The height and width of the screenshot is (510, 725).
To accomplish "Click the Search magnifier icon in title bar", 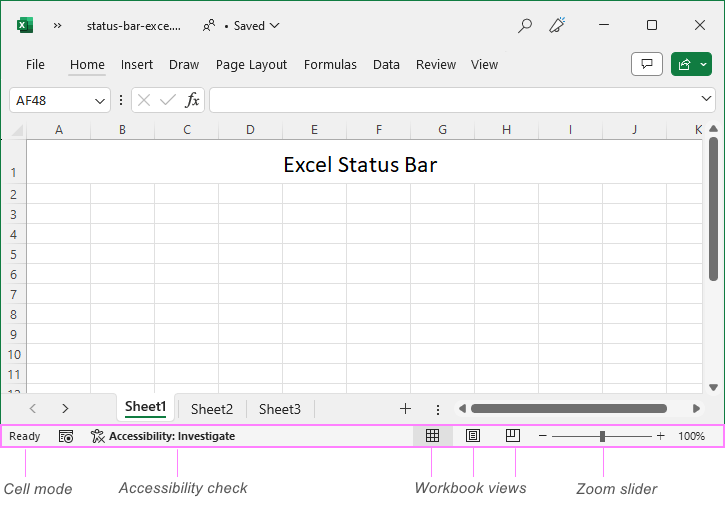I will (x=524, y=26).
